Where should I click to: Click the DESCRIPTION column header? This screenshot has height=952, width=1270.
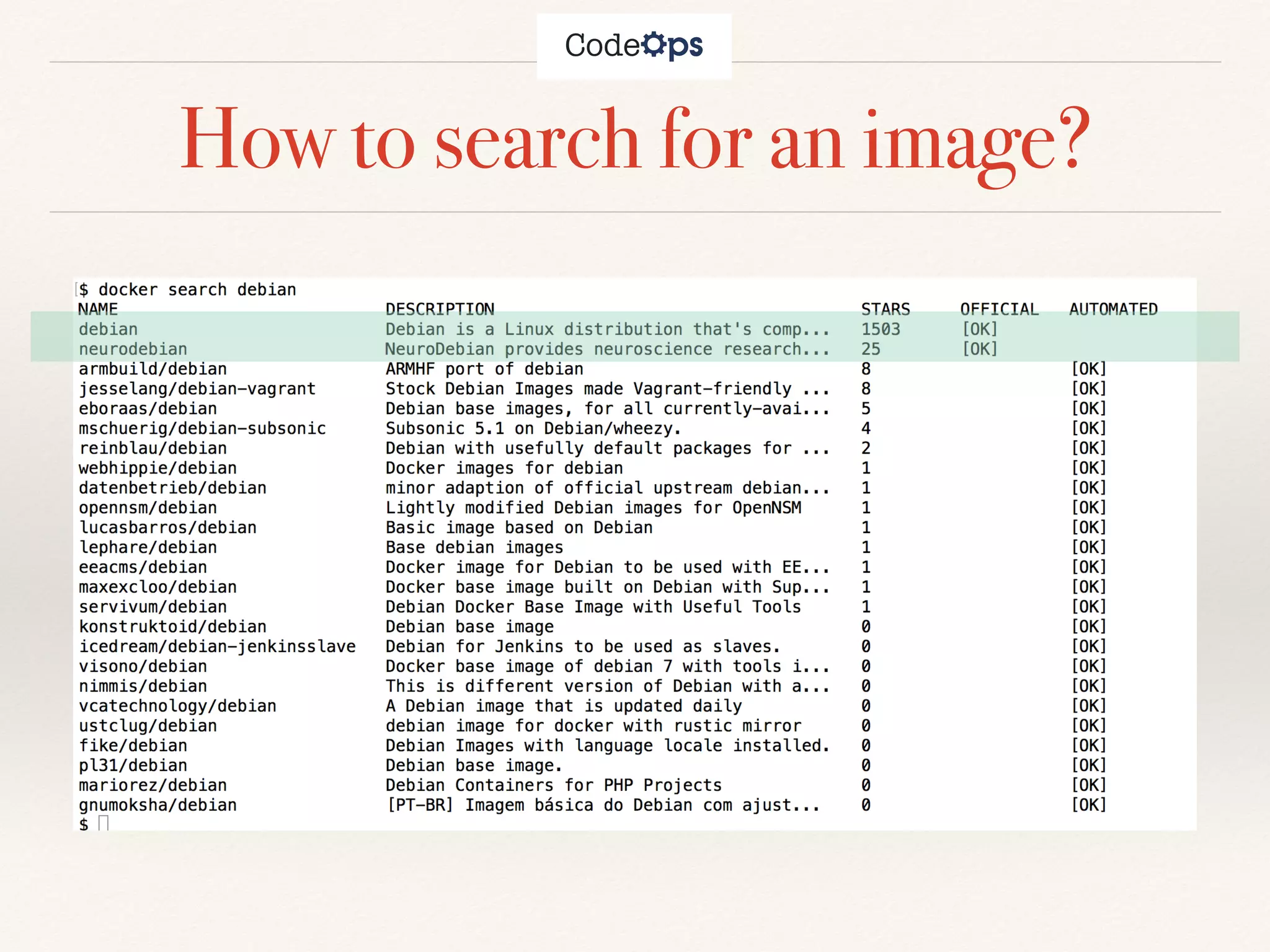click(440, 309)
